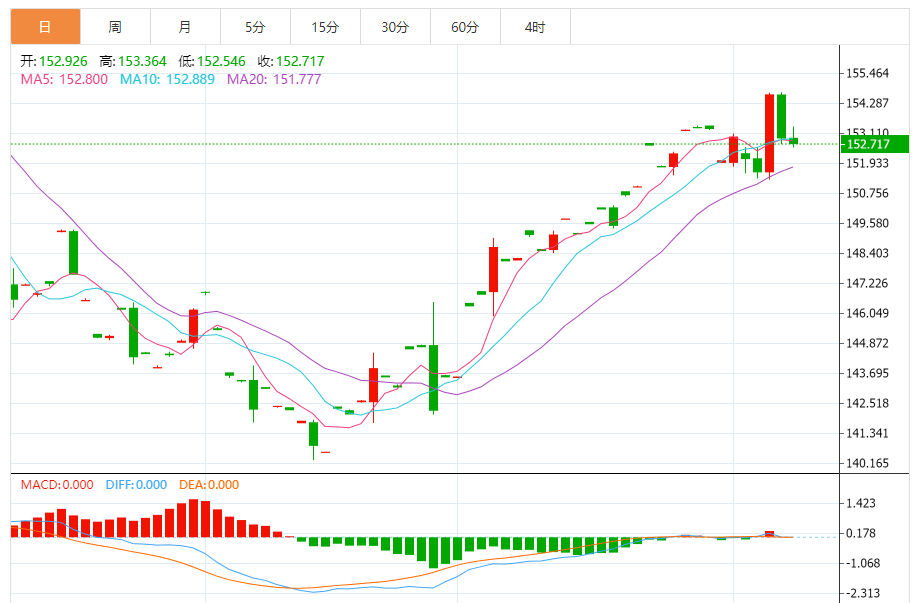Screen dimensions: 914x603
Task: Click the tall red candlestick near 154.287
Action: click(769, 134)
